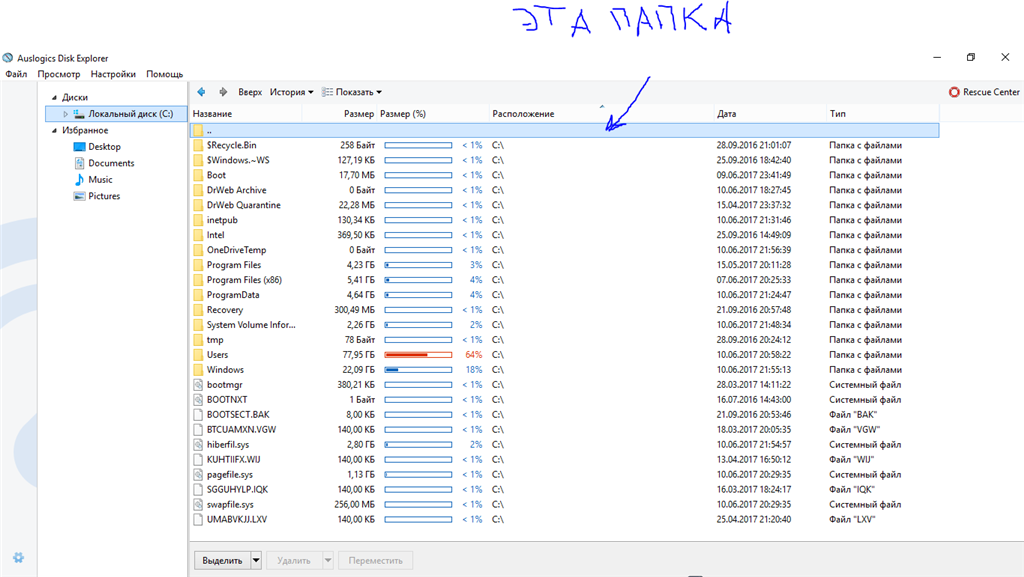Click the forward navigation arrow icon
Screen dimensions: 1024x577
point(223,92)
